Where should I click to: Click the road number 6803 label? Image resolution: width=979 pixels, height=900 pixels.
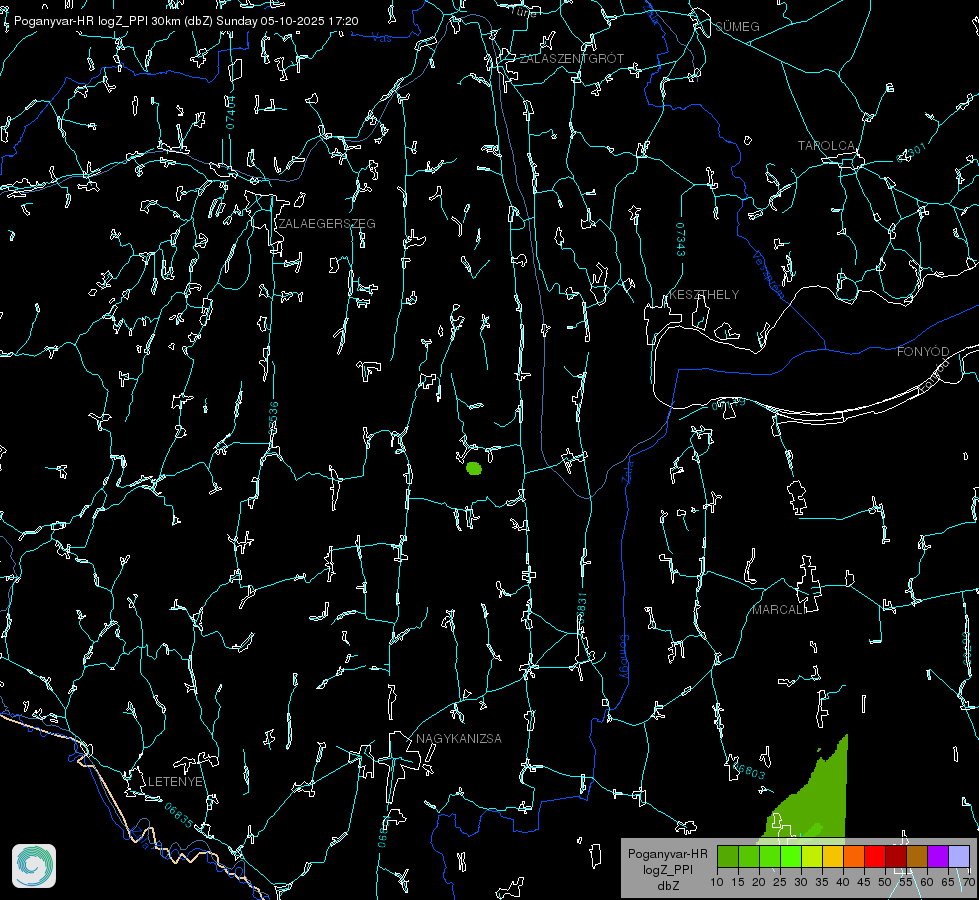[749, 771]
